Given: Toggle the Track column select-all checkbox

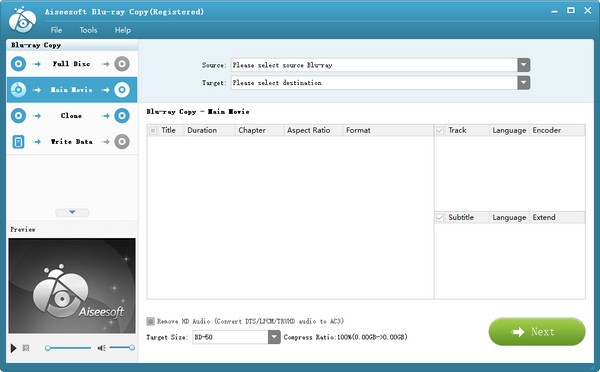Looking at the screenshot, I should pyautogui.click(x=440, y=131).
